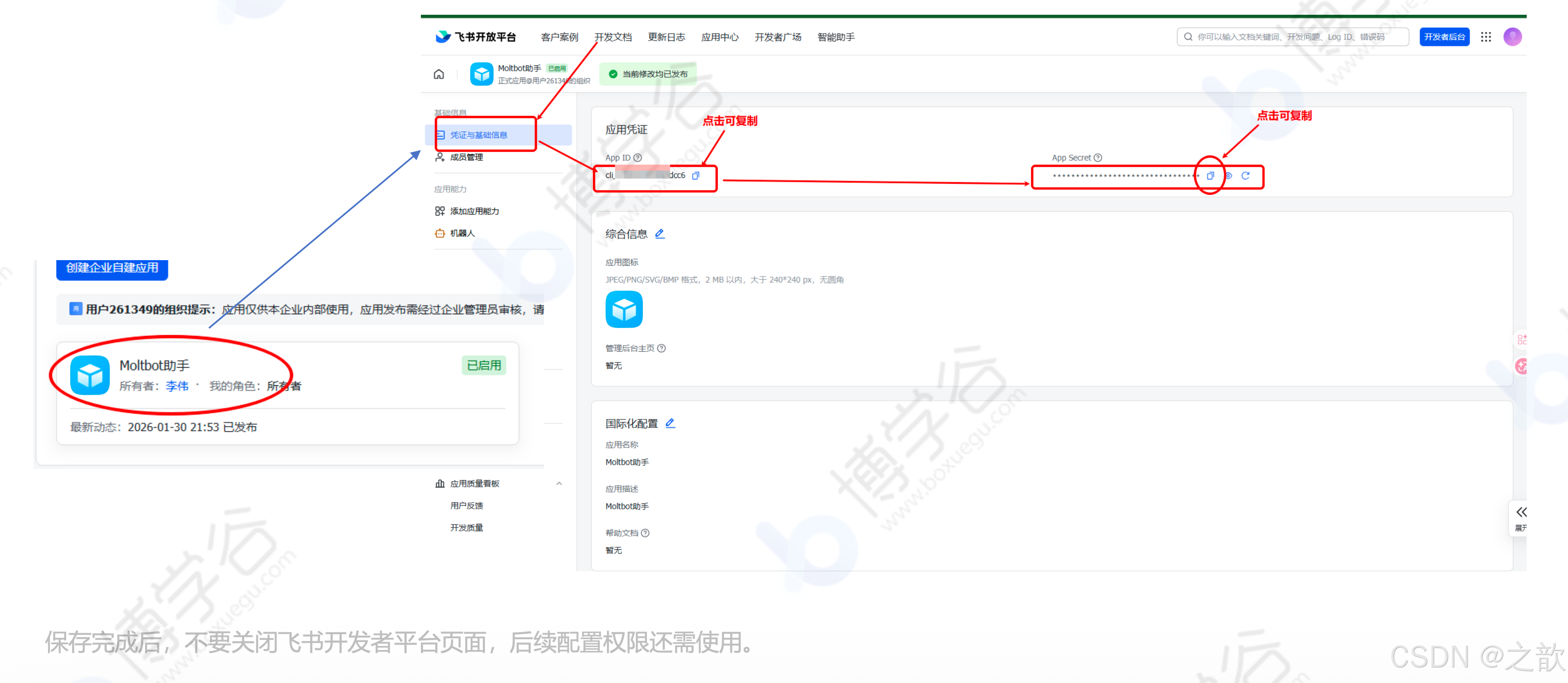Expand the right side panel chevron
The height and width of the screenshot is (683, 1568).
(x=1521, y=513)
